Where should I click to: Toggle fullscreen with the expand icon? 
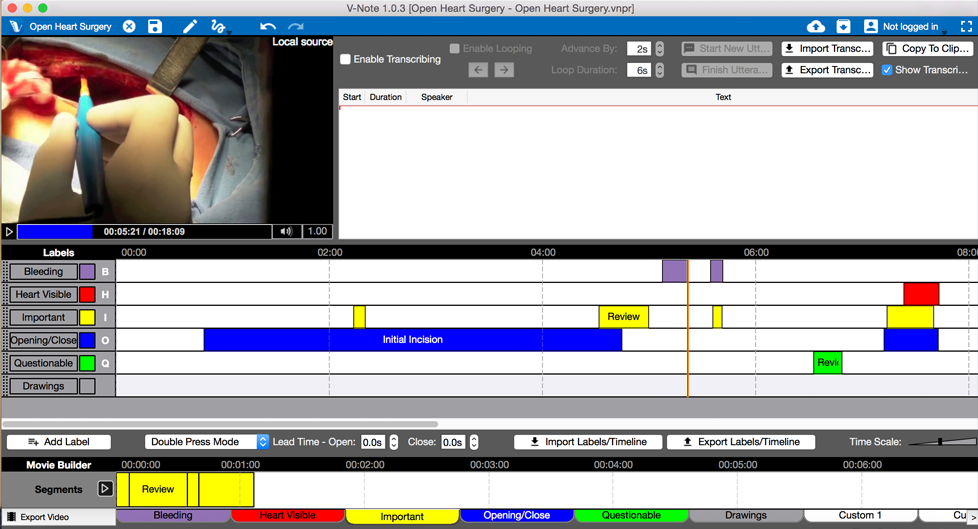pyautogui.click(x=966, y=26)
